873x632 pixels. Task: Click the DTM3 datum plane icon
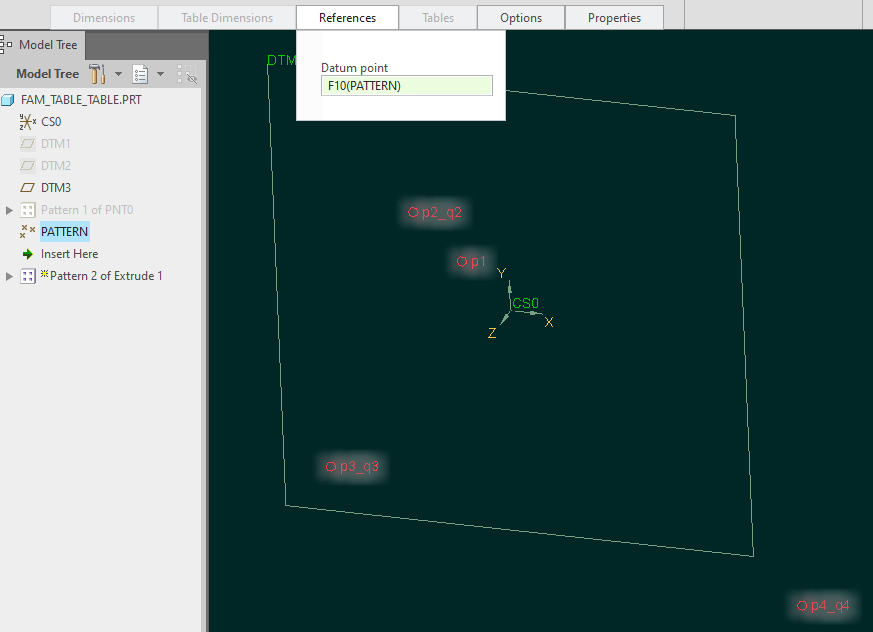click(28, 187)
